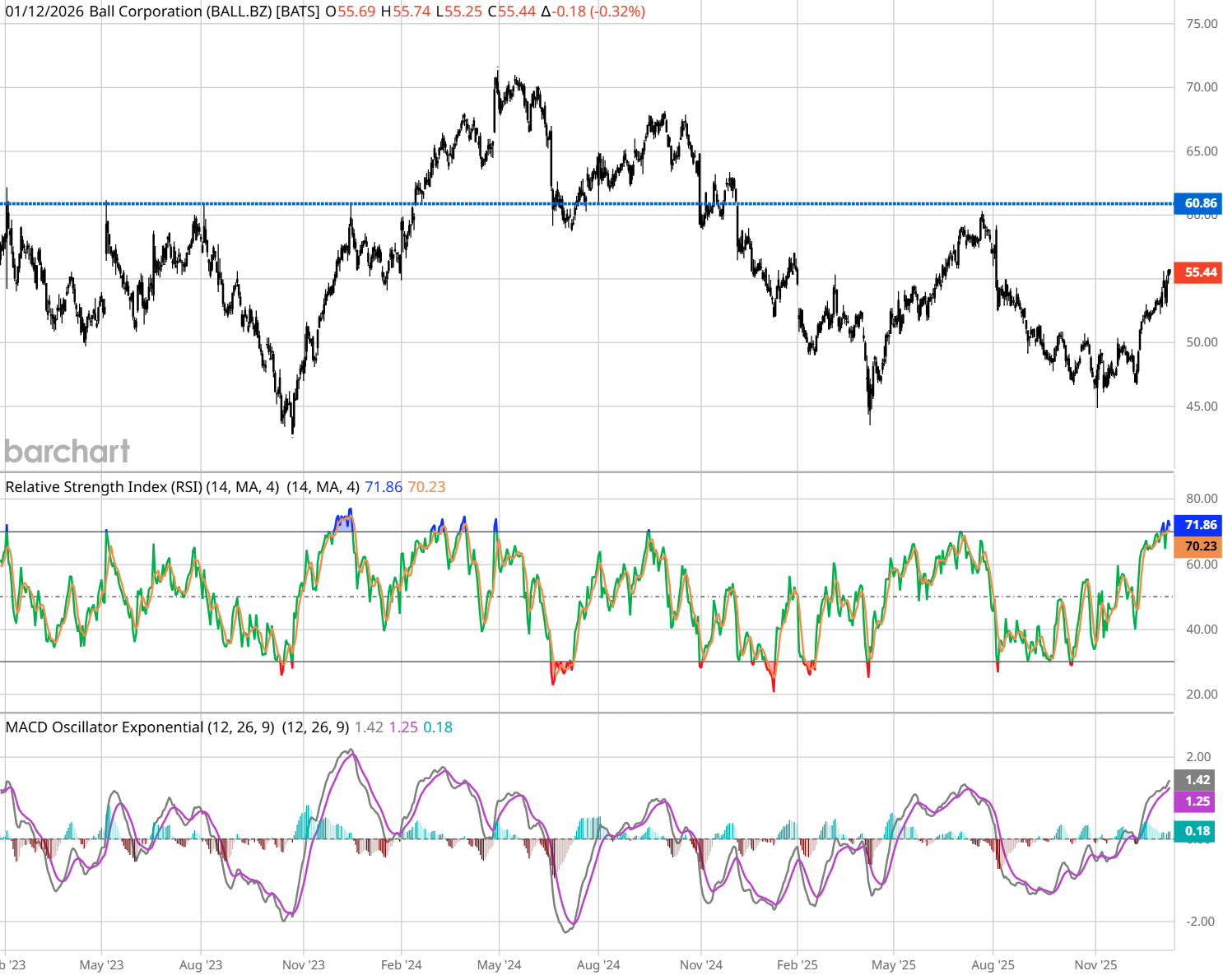Click the red 55.44 last price badge
Image resolution: width=1223 pixels, height=980 pixels.
tap(1199, 272)
